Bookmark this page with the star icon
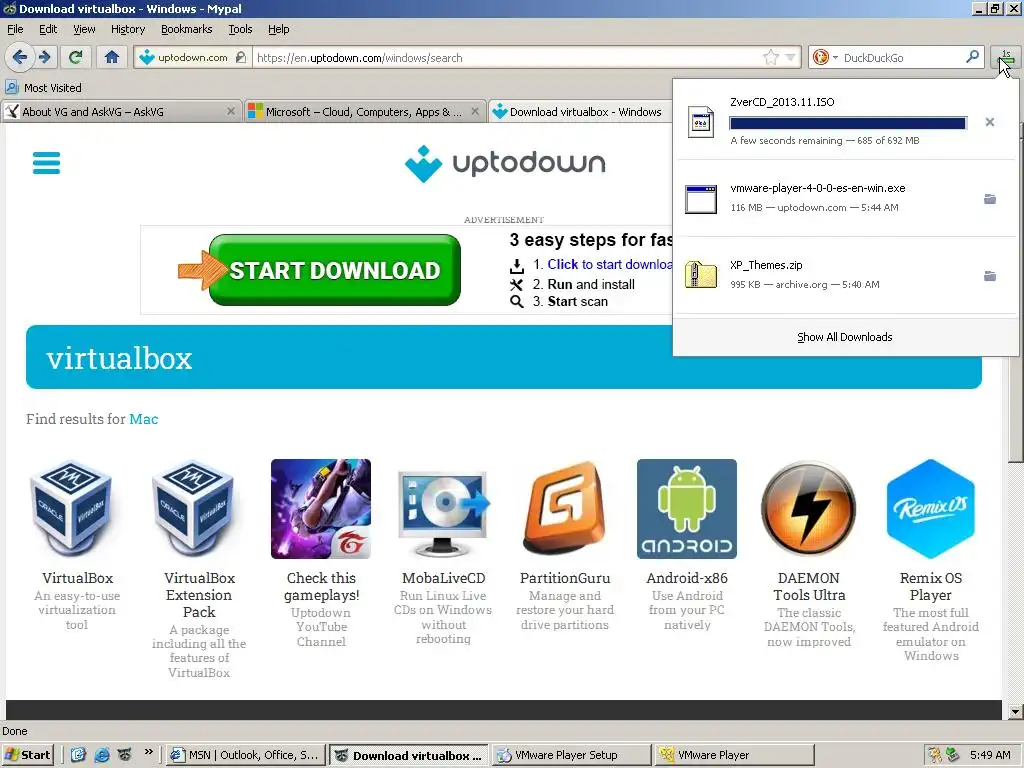 (771, 57)
